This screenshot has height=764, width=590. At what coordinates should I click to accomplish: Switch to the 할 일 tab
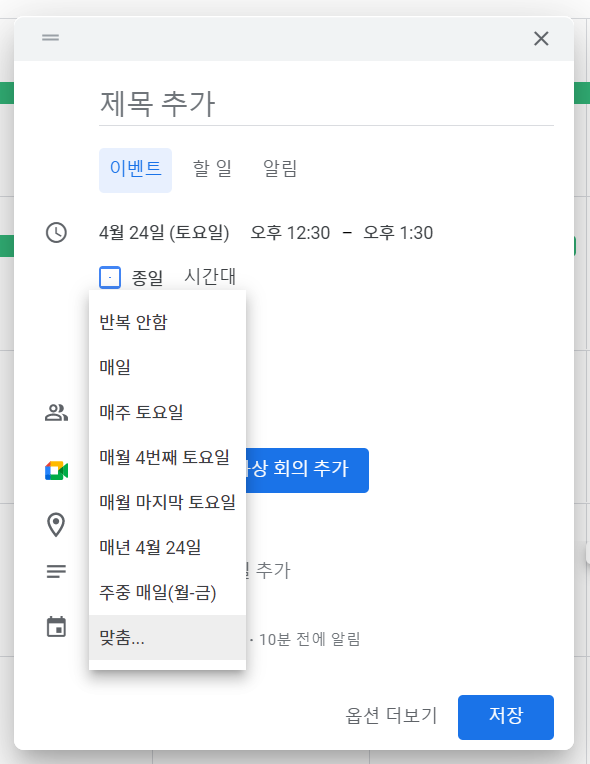coord(212,169)
